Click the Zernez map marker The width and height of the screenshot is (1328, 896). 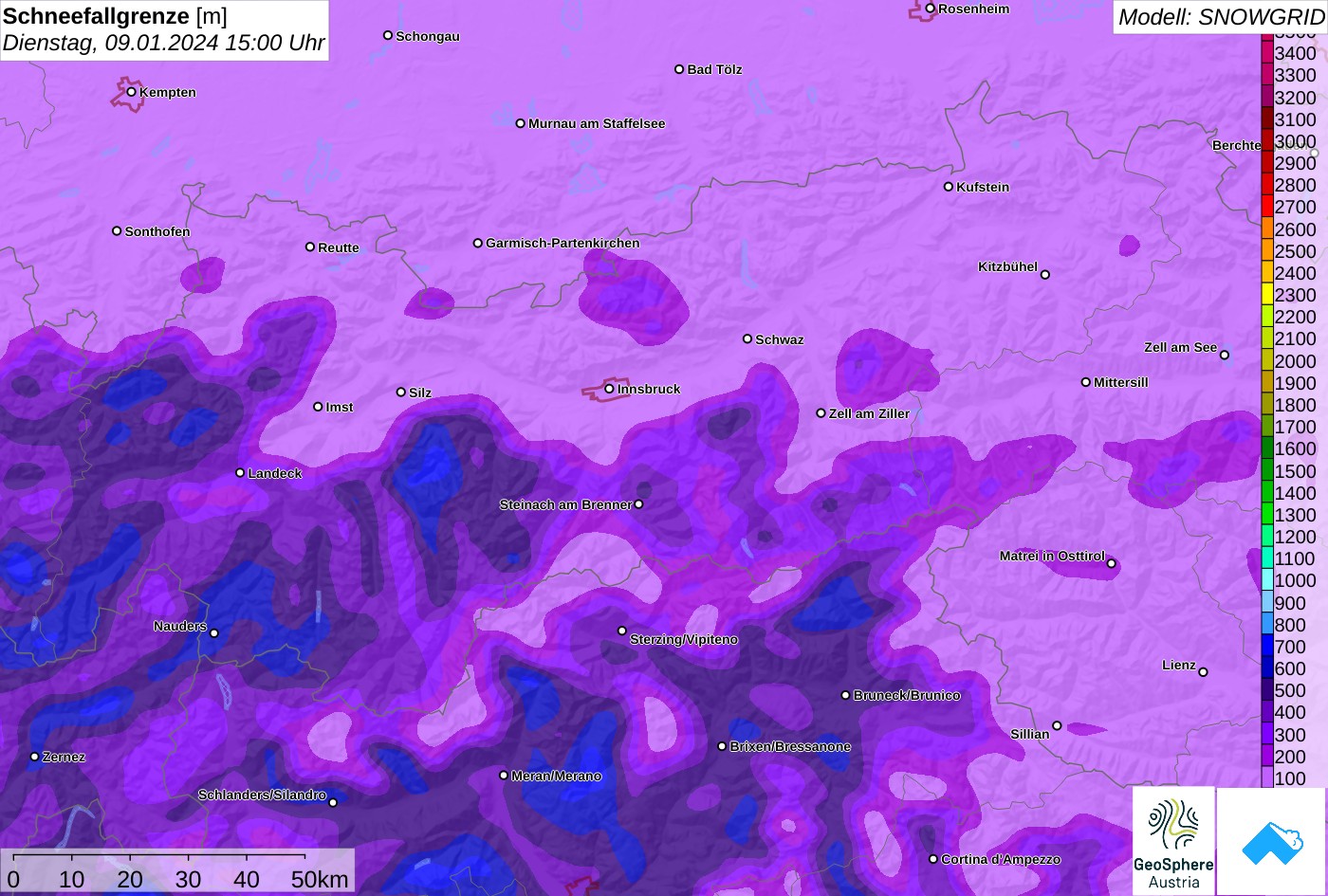coord(35,757)
